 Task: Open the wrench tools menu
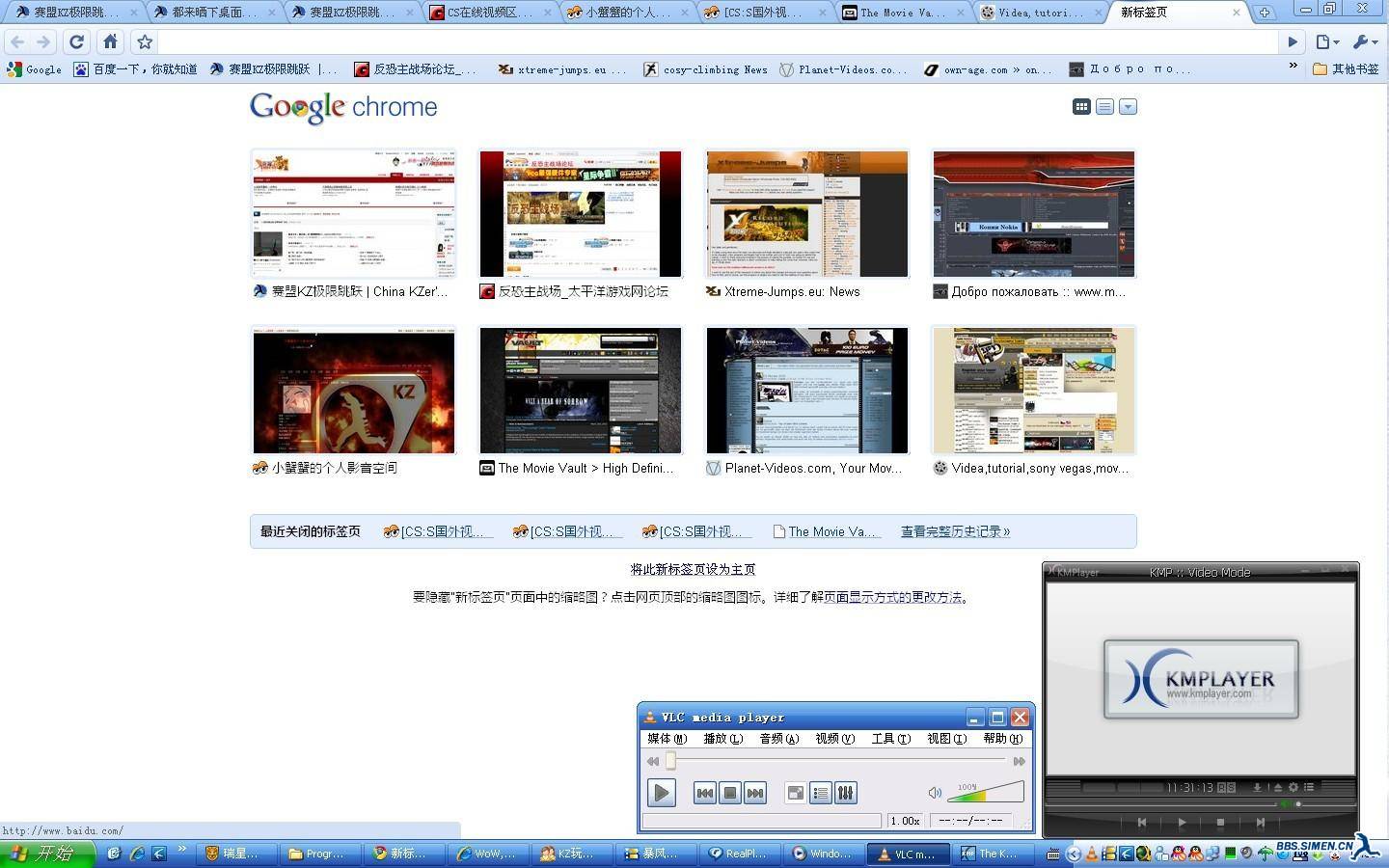[1365, 41]
